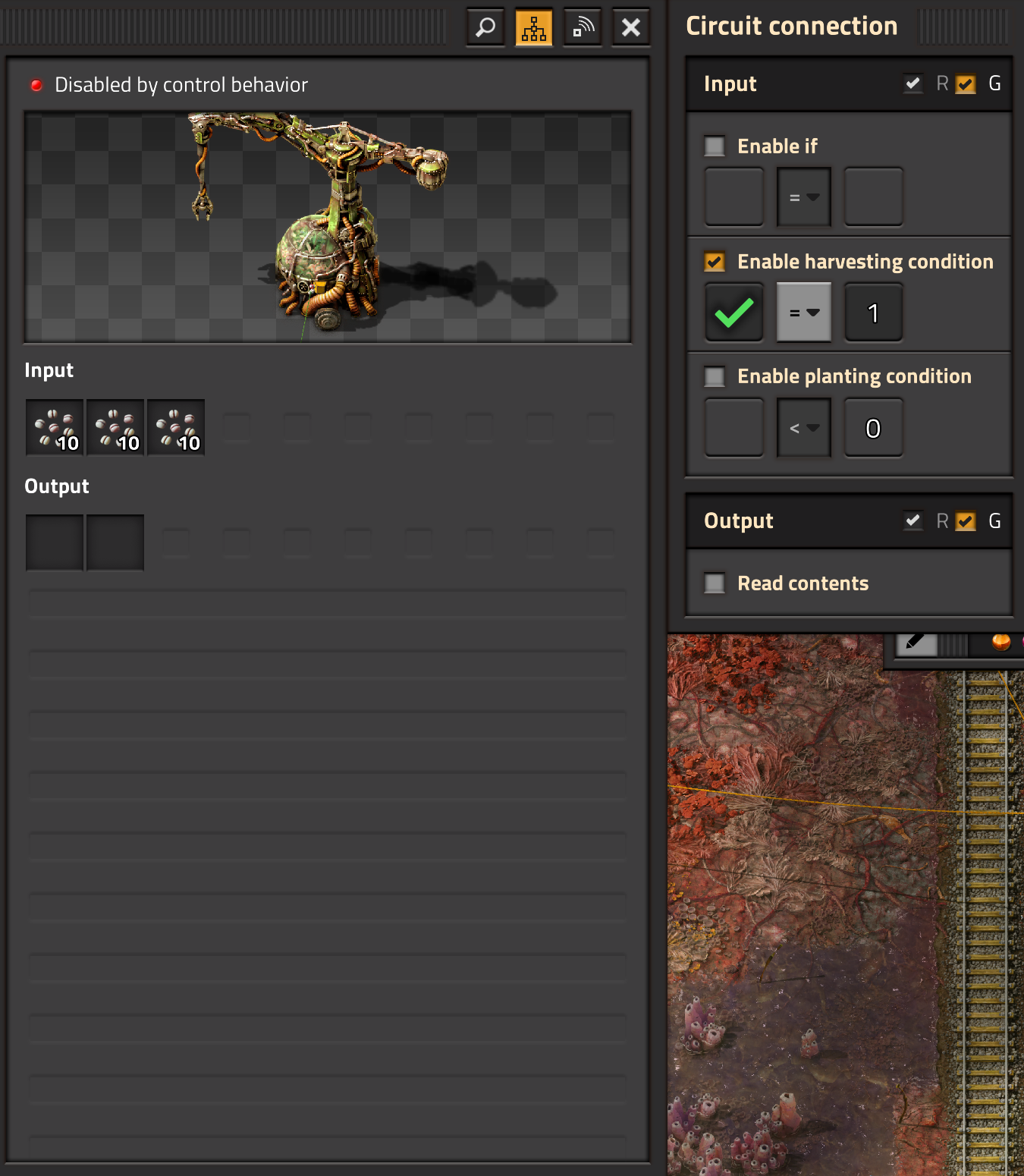Click the first empty output slot
The height and width of the screenshot is (1176, 1024).
[55, 543]
